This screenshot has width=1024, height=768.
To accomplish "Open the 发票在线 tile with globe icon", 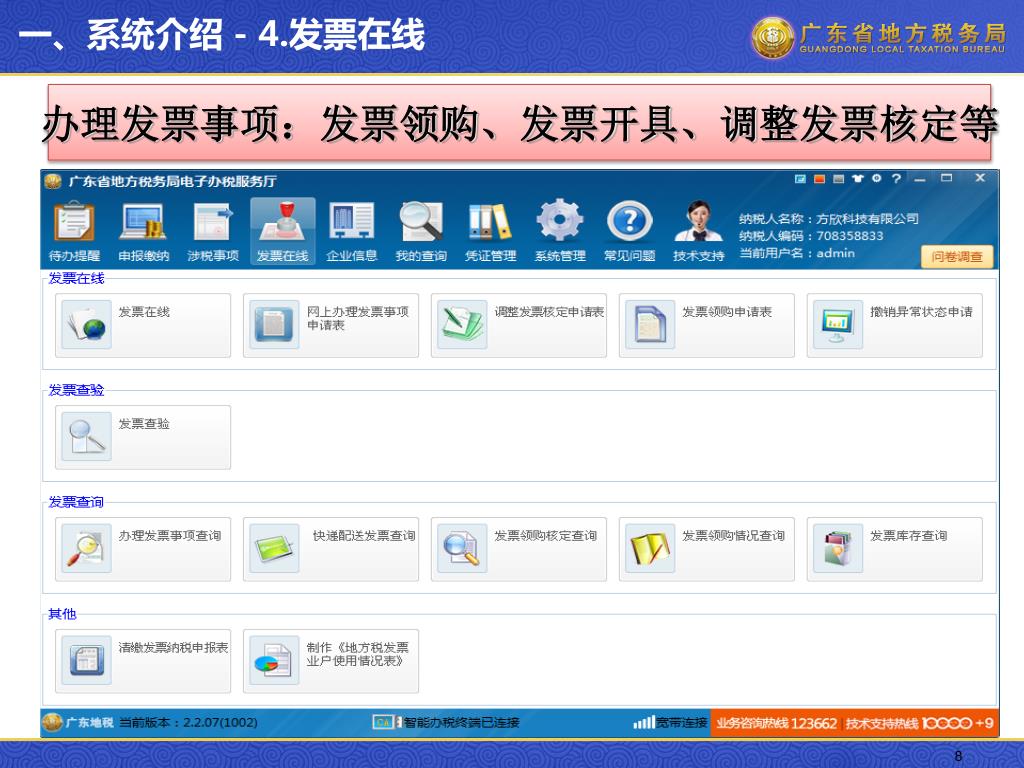I will pyautogui.click(x=143, y=325).
